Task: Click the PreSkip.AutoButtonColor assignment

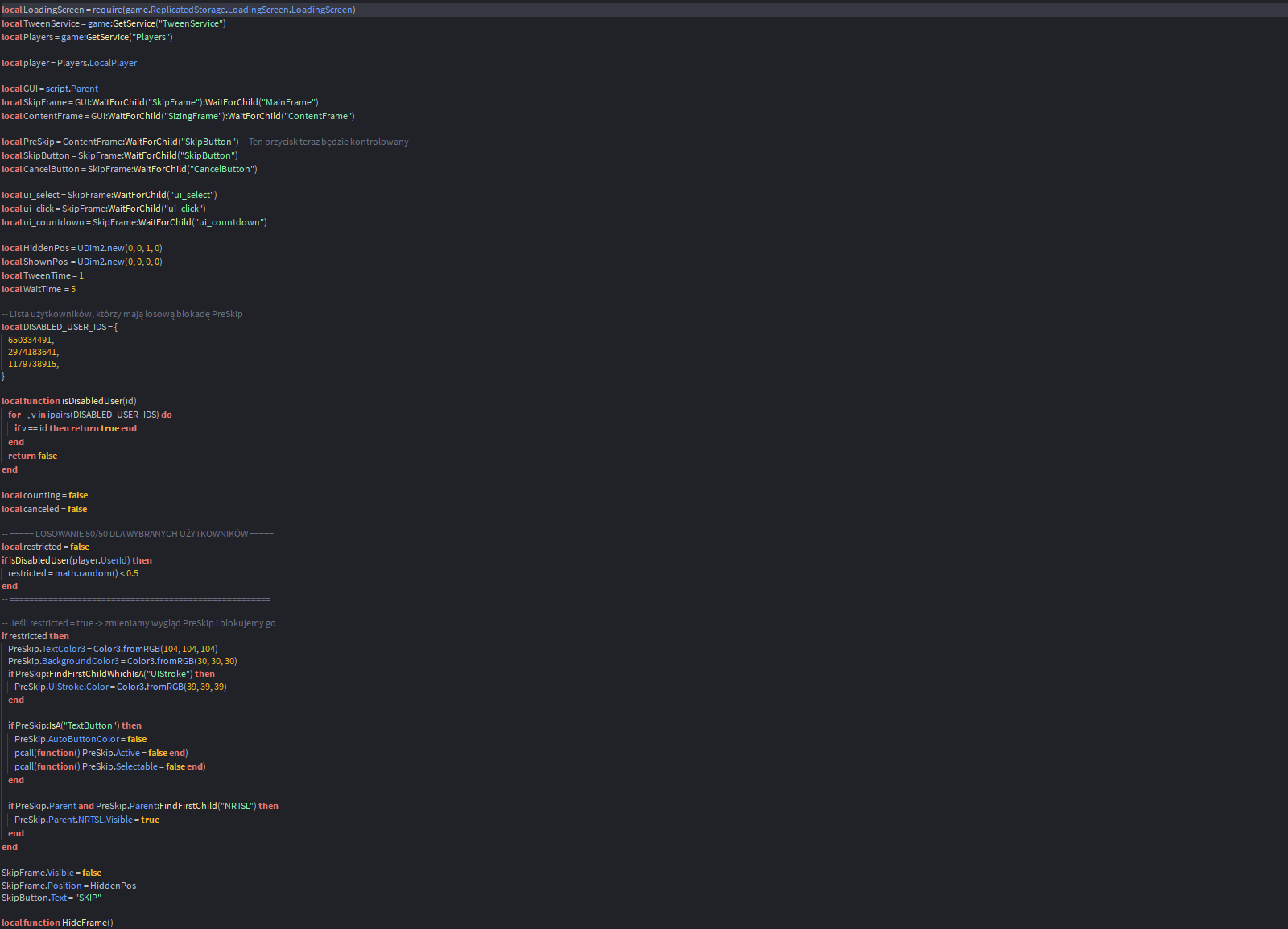Action: coord(80,739)
